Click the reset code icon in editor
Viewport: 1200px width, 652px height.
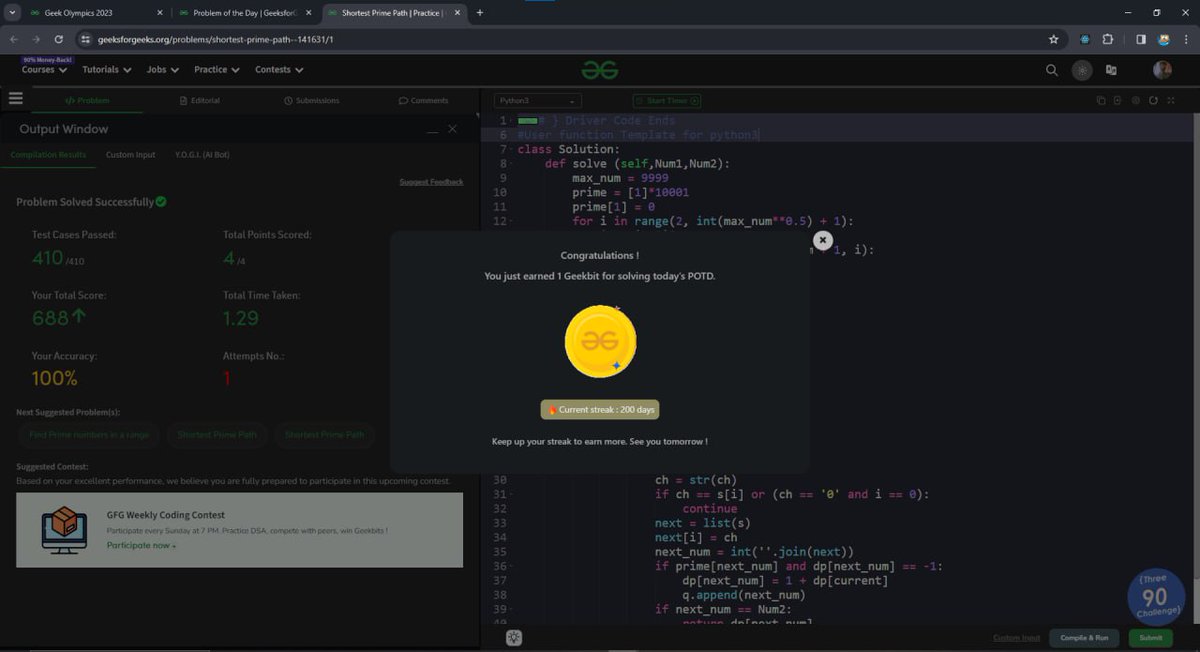pyautogui.click(x=1153, y=101)
